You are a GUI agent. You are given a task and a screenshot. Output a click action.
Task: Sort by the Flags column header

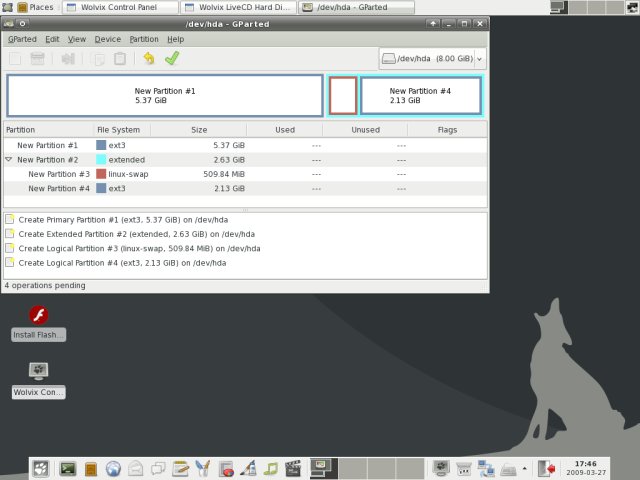pyautogui.click(x=447, y=130)
